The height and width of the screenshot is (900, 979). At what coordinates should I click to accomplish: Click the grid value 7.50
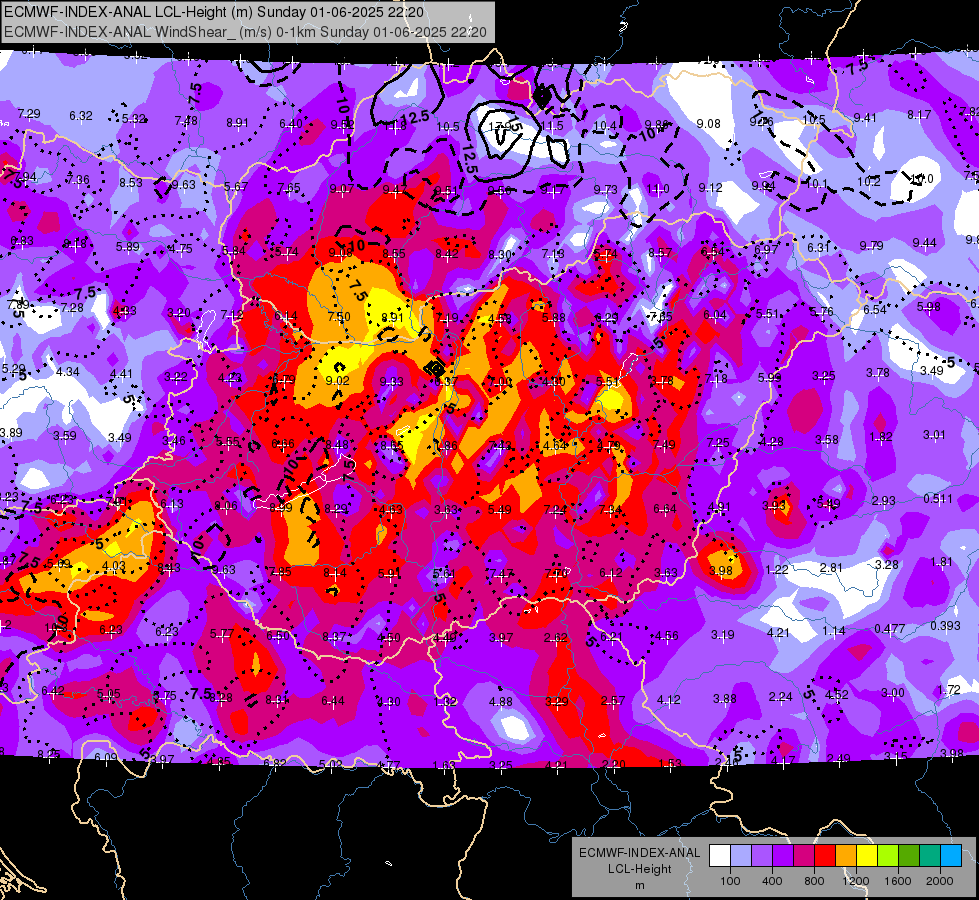click(339, 317)
